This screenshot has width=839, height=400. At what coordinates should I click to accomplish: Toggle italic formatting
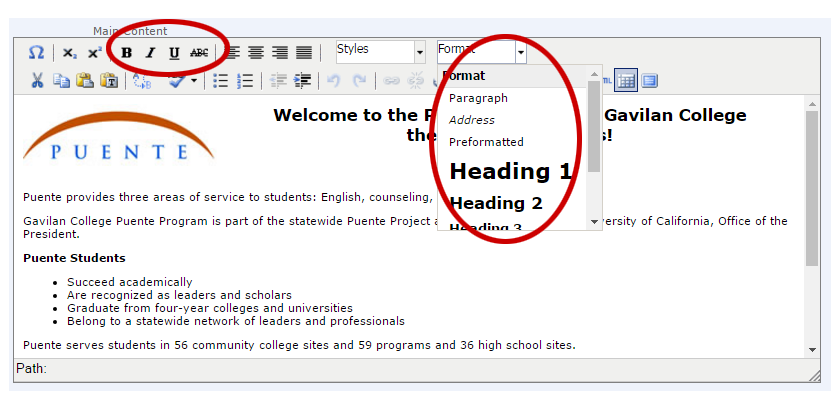point(150,53)
